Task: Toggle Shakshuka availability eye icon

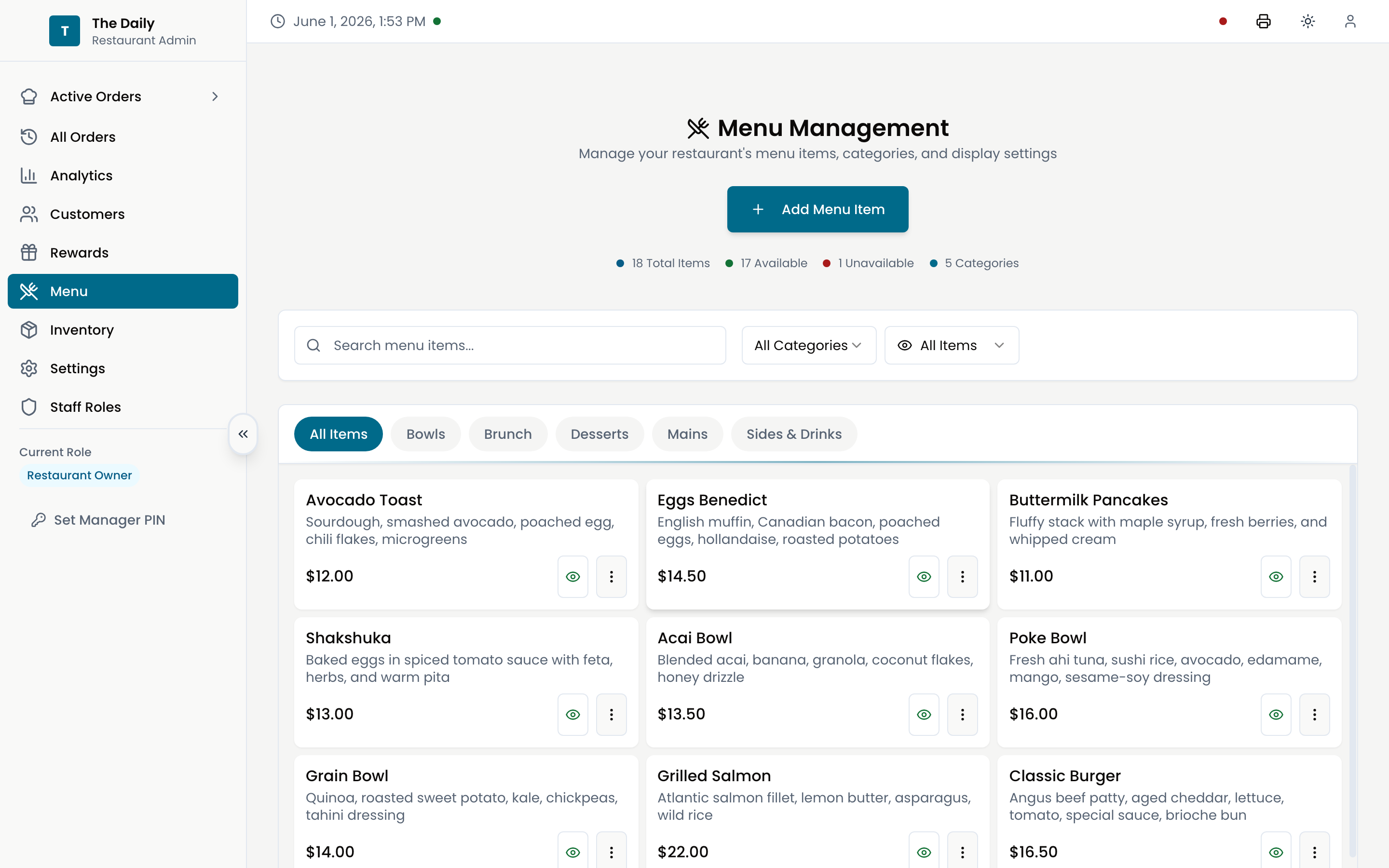Action: [x=573, y=714]
